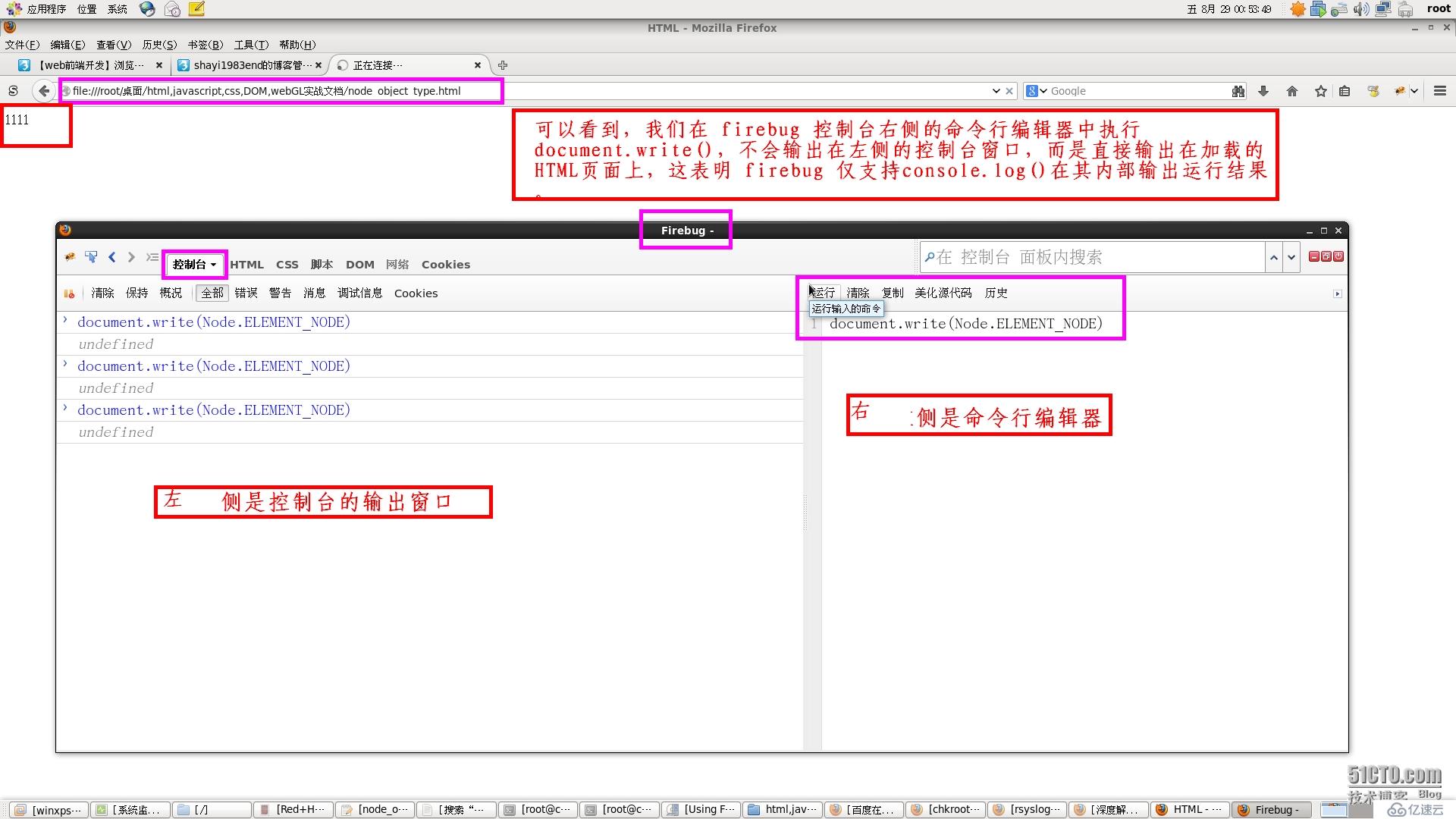Click the Firebug bug icon in Firebug toolbar

pos(70,257)
